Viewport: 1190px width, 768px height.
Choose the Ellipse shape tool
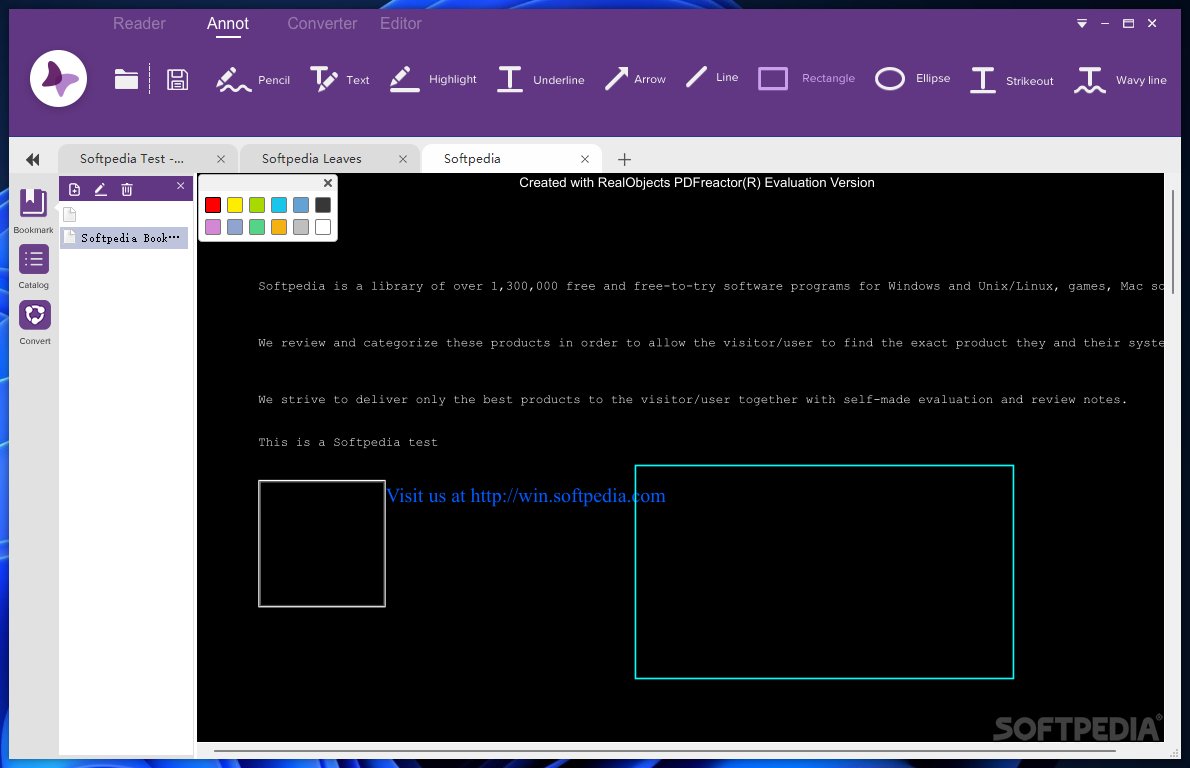coord(912,78)
